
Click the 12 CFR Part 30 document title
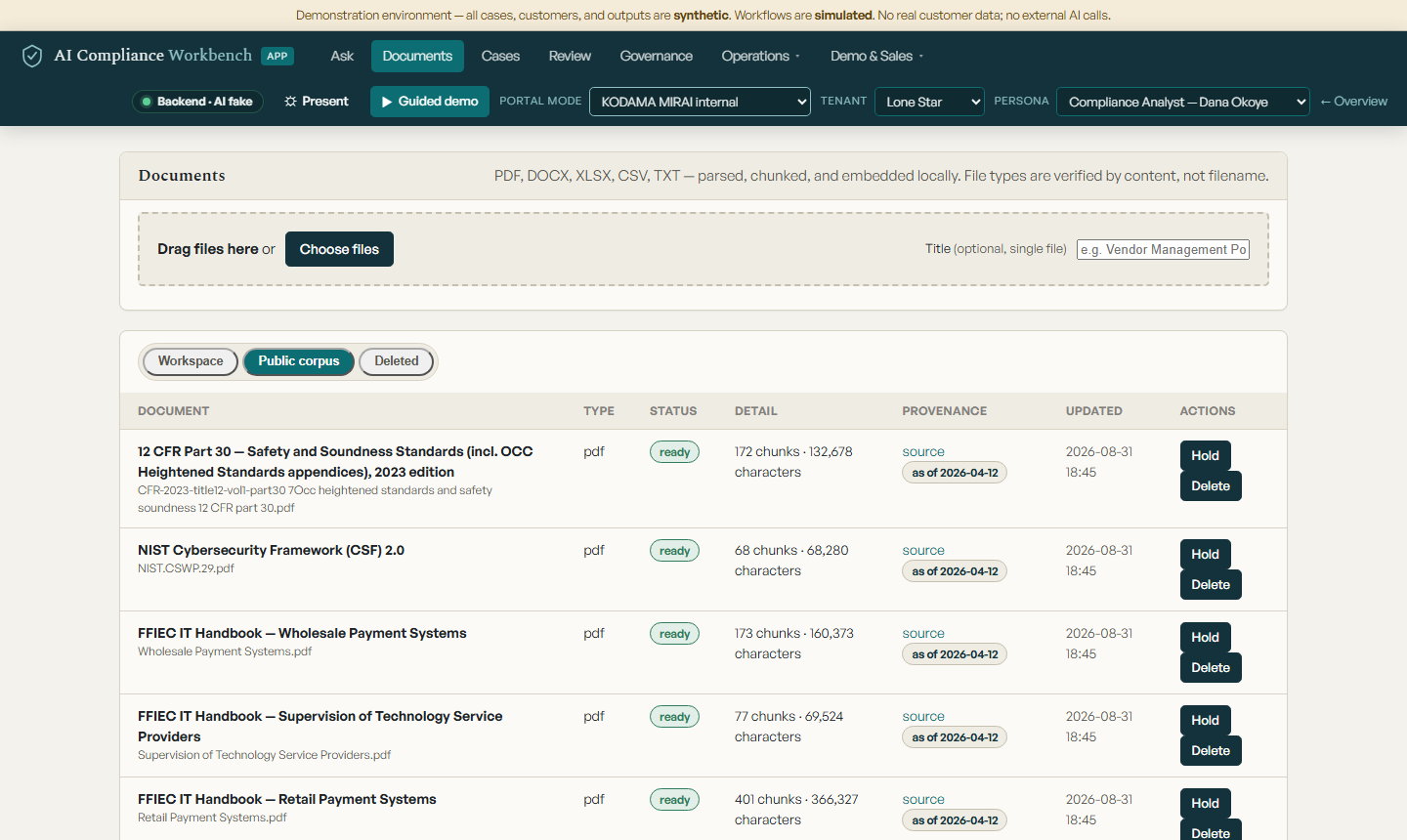[x=335, y=462]
